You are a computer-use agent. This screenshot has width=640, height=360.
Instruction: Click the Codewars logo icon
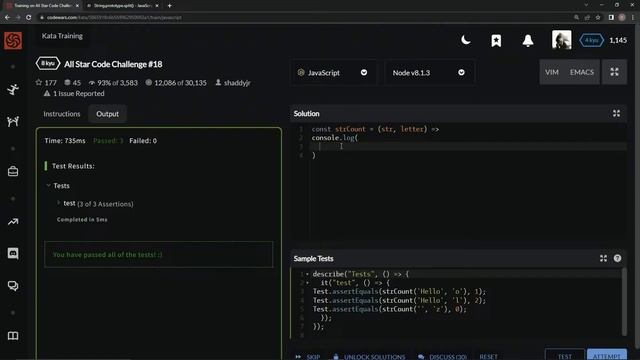click(x=13, y=40)
